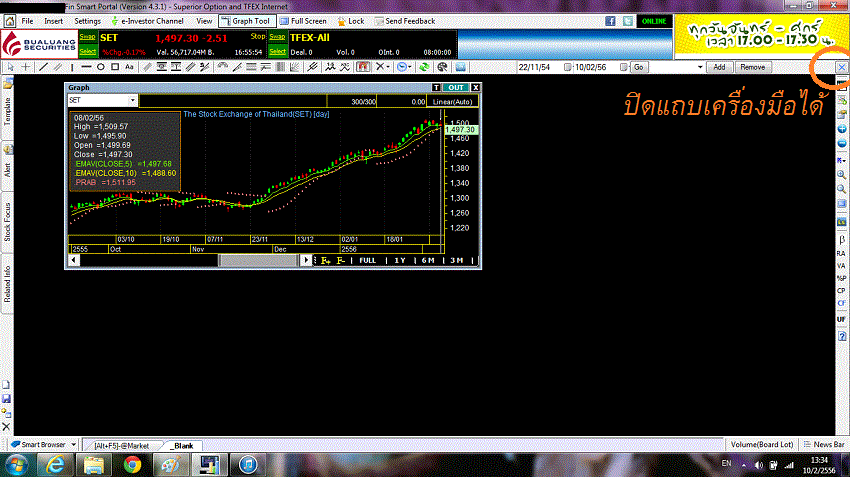
Task: Open the X delete-drawing dropdown
Action: point(383,67)
